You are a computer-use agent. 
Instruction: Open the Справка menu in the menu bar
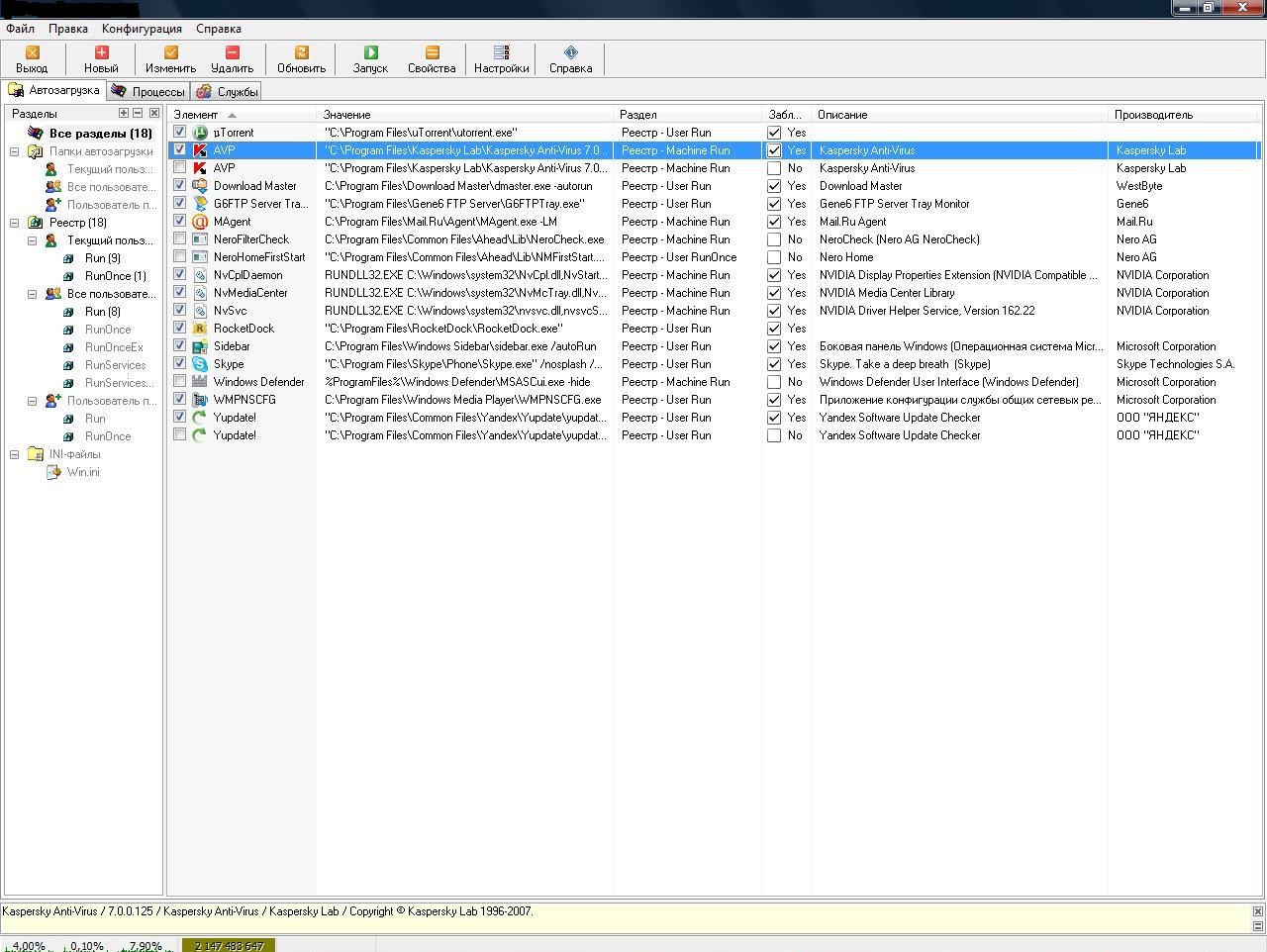coord(219,29)
